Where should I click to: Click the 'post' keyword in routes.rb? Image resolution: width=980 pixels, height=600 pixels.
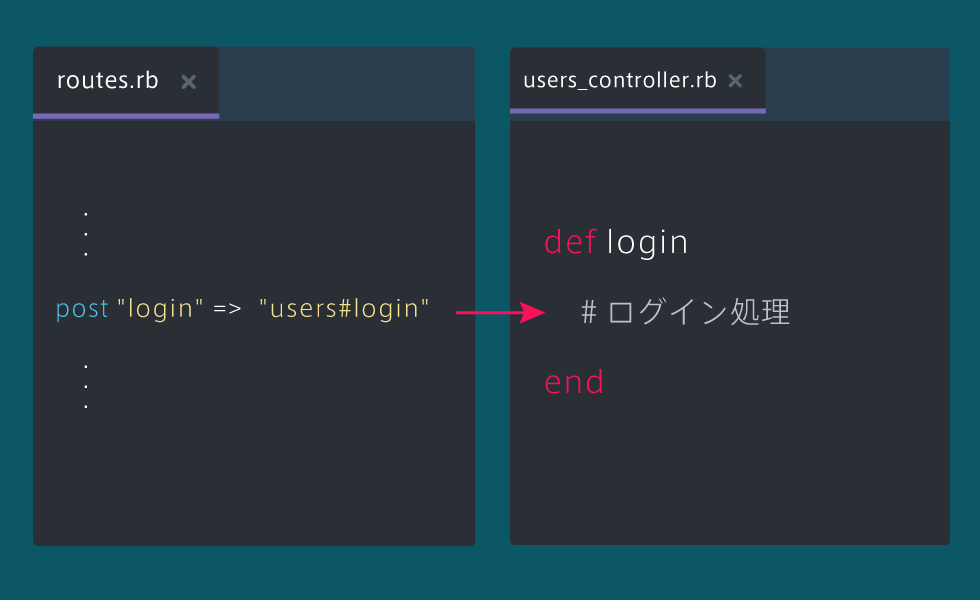tap(82, 309)
